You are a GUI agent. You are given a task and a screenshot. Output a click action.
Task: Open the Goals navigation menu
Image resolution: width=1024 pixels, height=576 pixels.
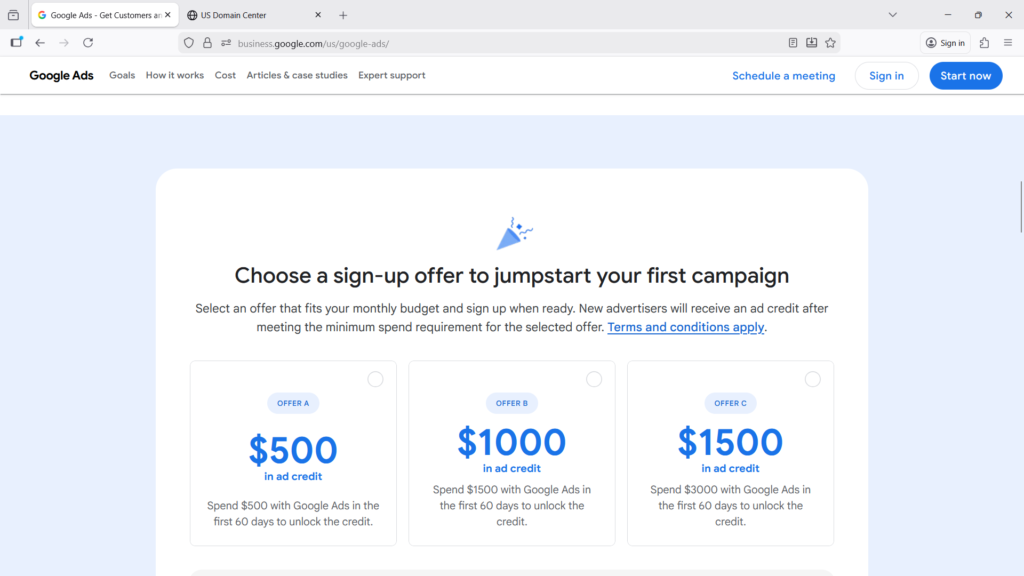tap(122, 75)
